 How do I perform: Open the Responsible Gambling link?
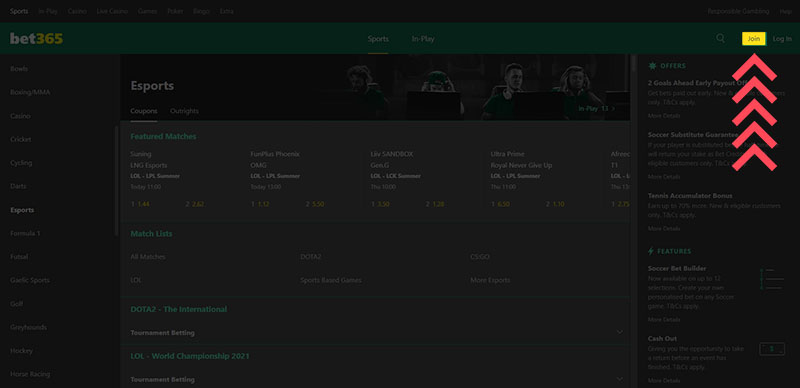pos(738,11)
